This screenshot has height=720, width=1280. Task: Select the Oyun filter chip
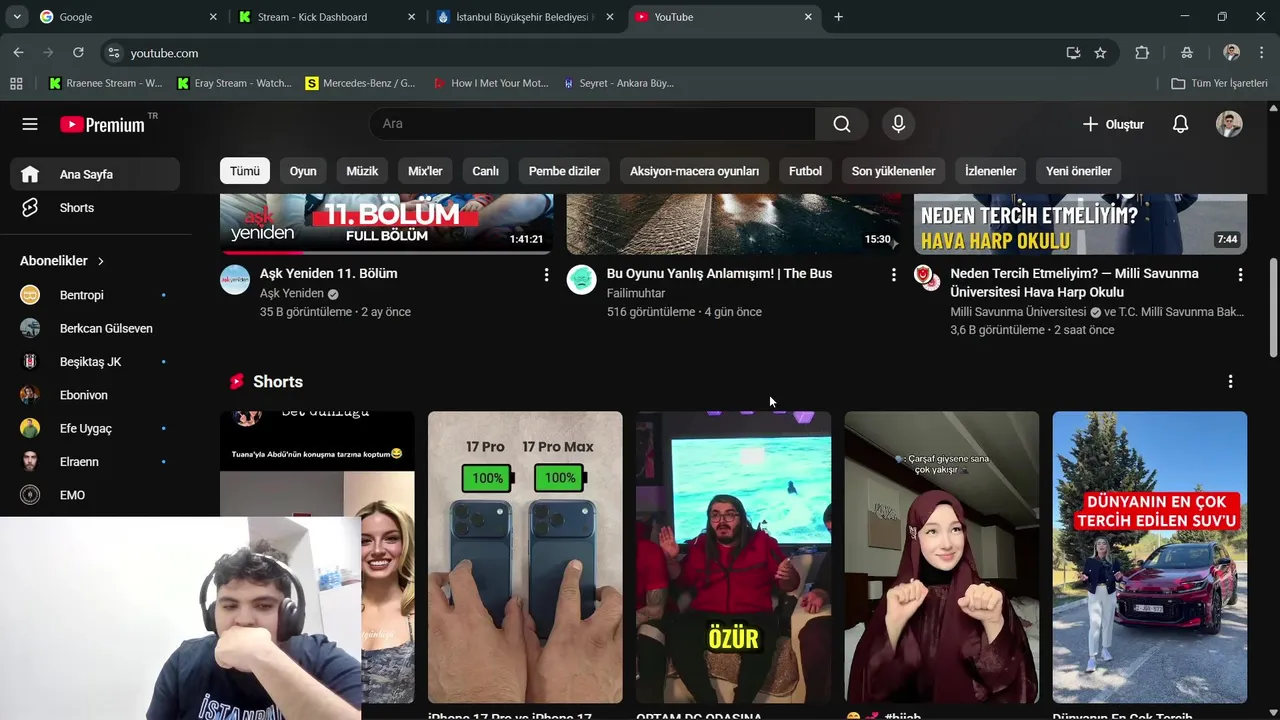[303, 171]
